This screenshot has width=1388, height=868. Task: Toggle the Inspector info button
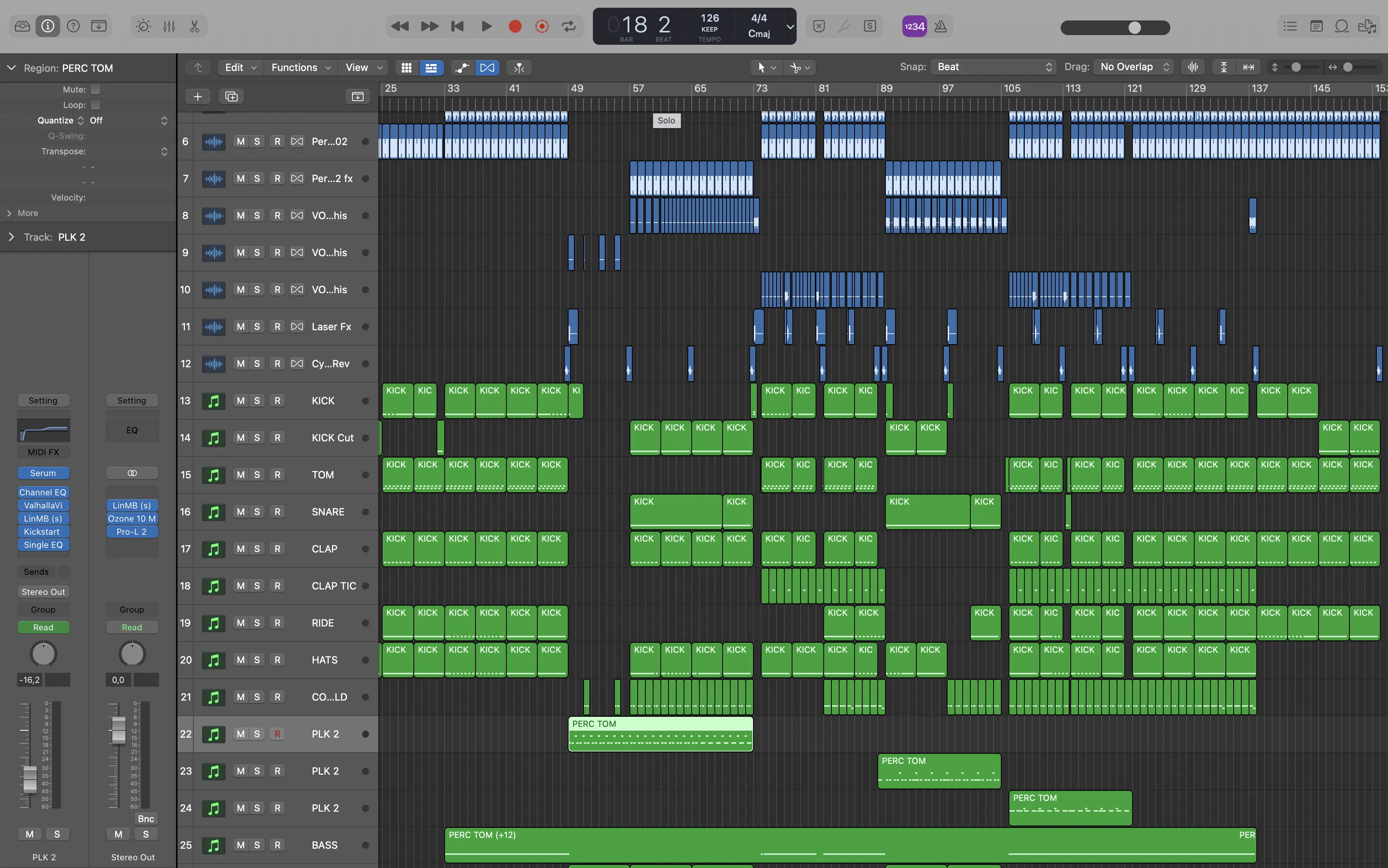point(47,26)
